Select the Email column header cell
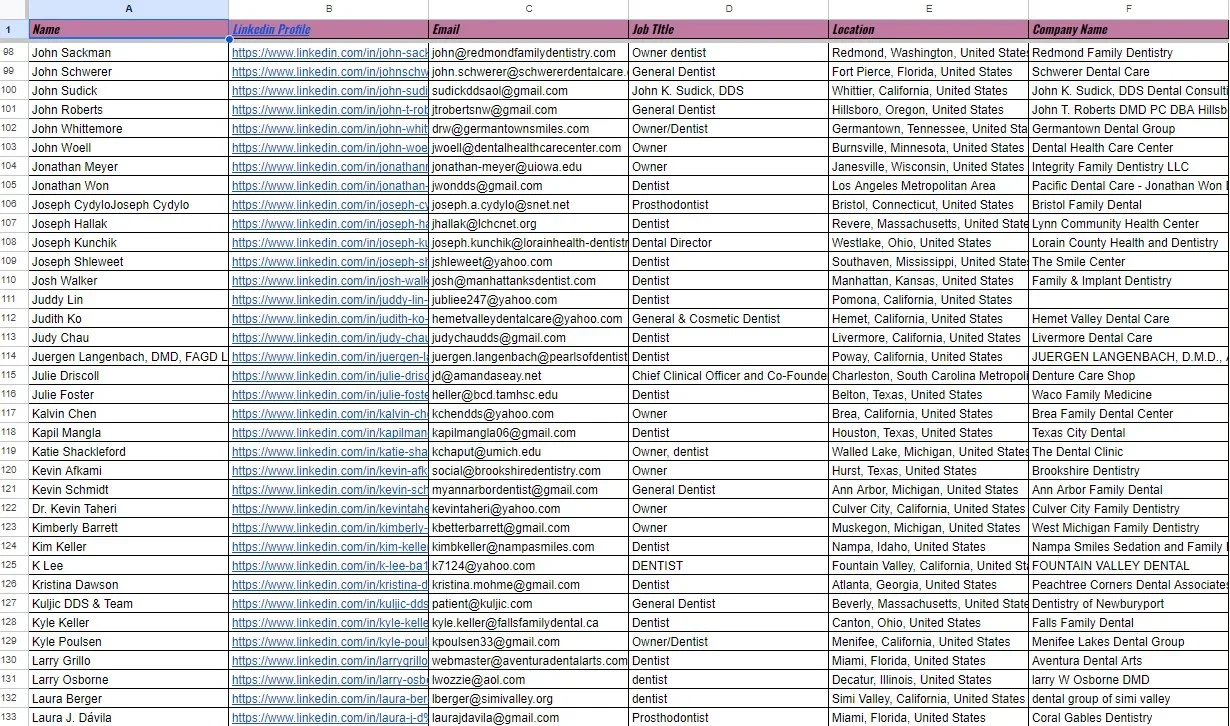The image size is (1230, 726). click(x=527, y=29)
